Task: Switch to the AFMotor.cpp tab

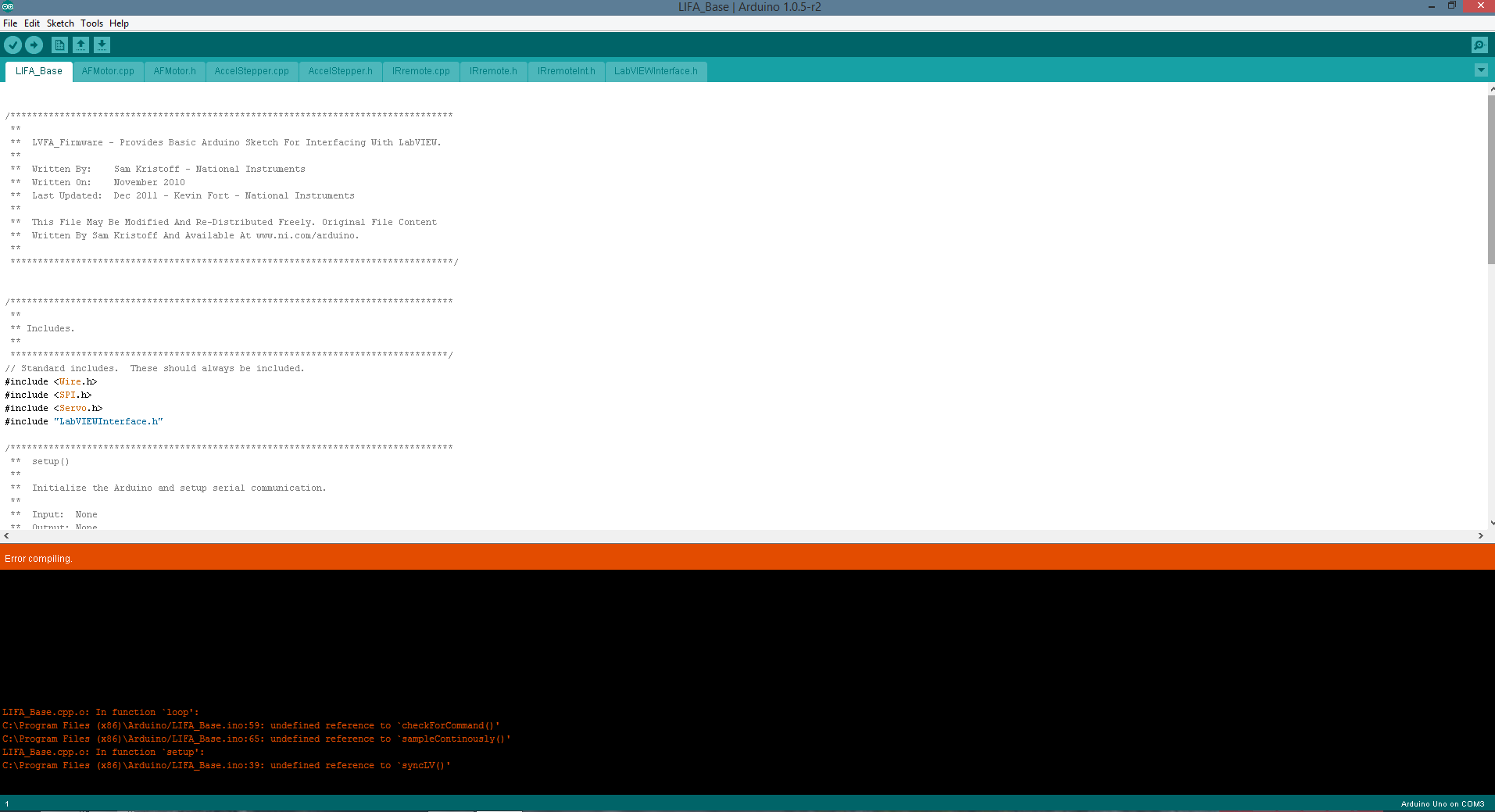Action: tap(108, 71)
